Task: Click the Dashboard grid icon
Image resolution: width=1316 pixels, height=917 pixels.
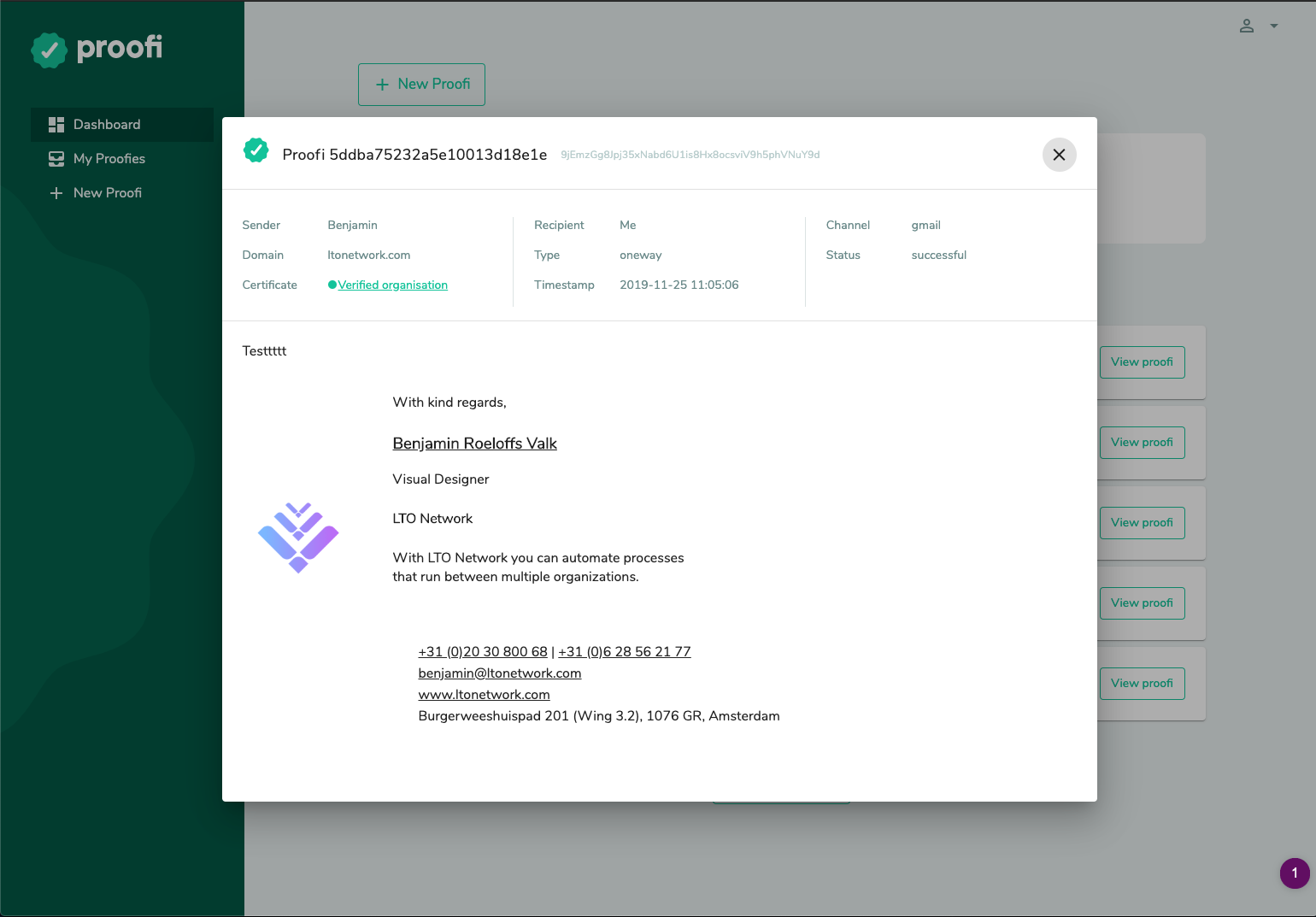Action: [x=56, y=125]
